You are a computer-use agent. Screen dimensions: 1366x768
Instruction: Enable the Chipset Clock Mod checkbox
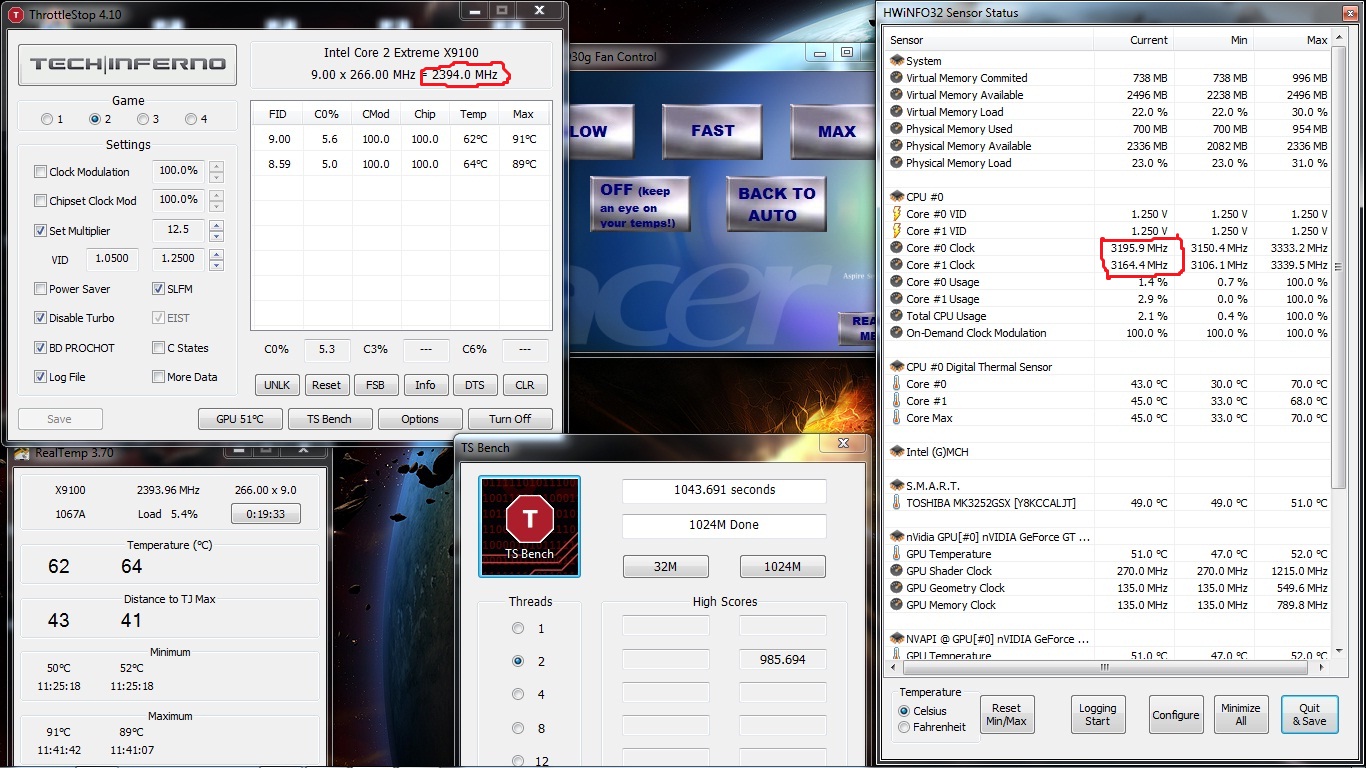[41, 201]
